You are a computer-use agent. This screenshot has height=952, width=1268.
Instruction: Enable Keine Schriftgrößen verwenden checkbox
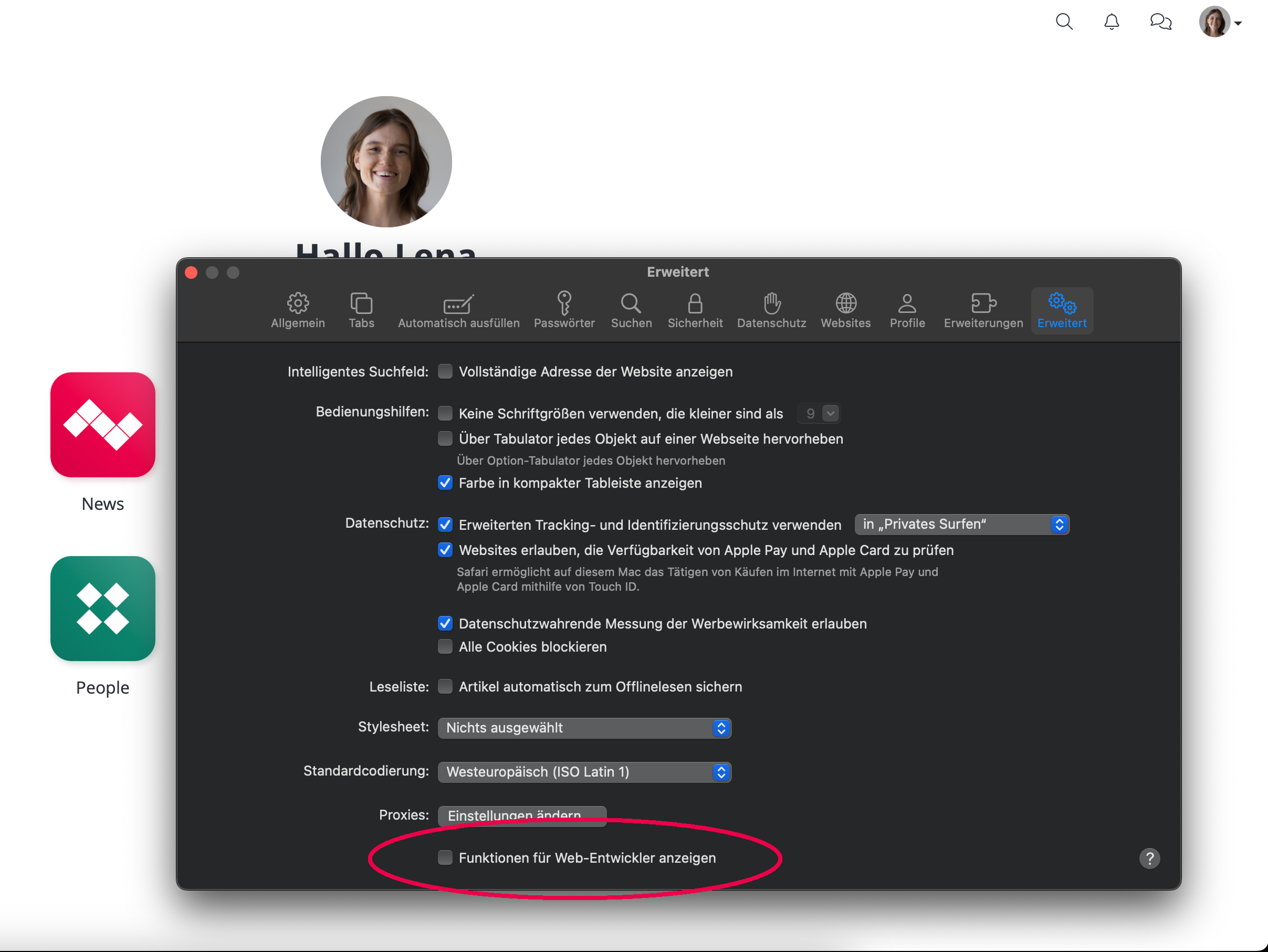(x=445, y=413)
